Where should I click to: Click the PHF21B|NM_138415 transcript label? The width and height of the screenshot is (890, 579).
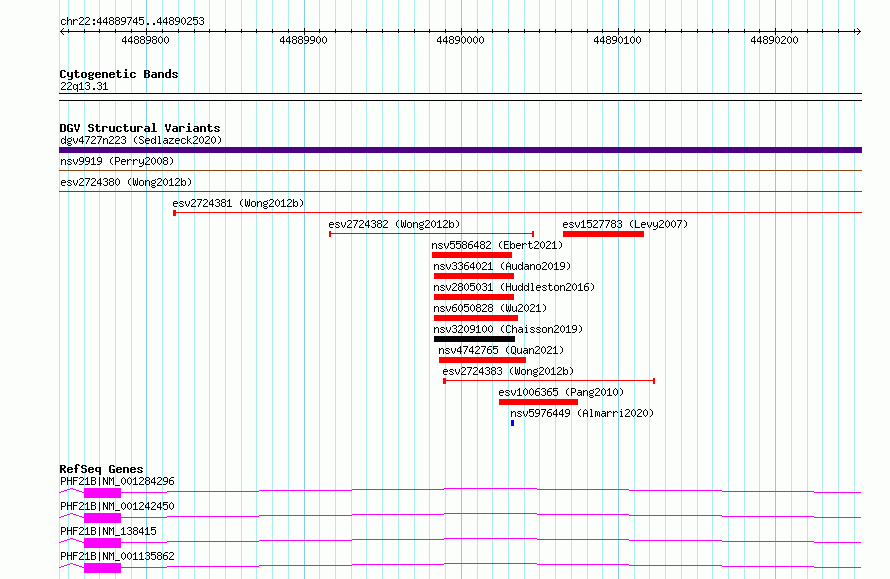[108, 531]
